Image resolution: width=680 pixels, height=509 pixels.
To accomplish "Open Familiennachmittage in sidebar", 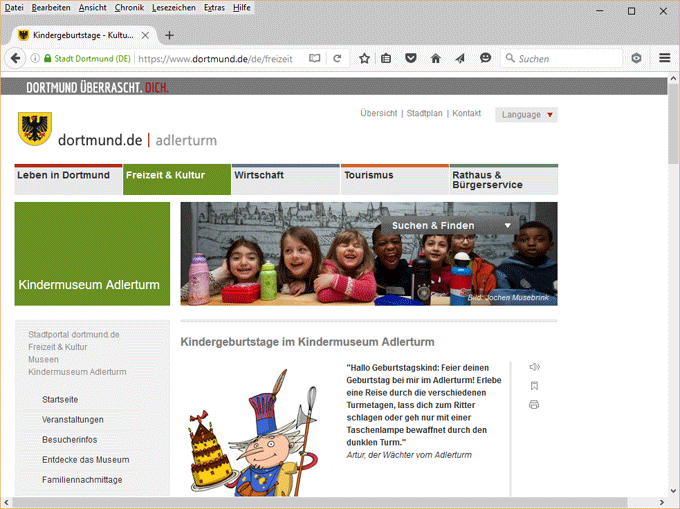I will point(82,480).
